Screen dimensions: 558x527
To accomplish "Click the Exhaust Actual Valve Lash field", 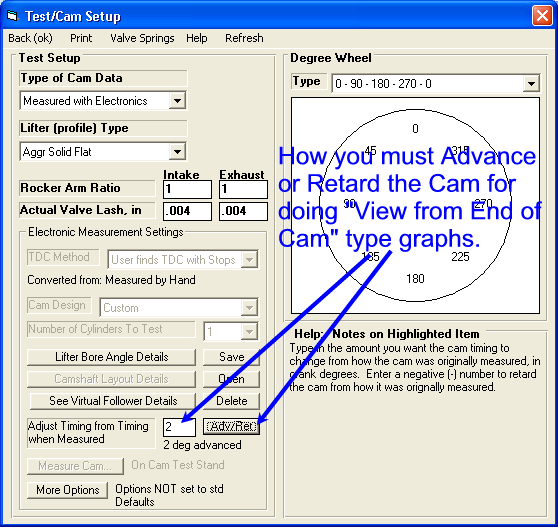I will (x=243, y=211).
